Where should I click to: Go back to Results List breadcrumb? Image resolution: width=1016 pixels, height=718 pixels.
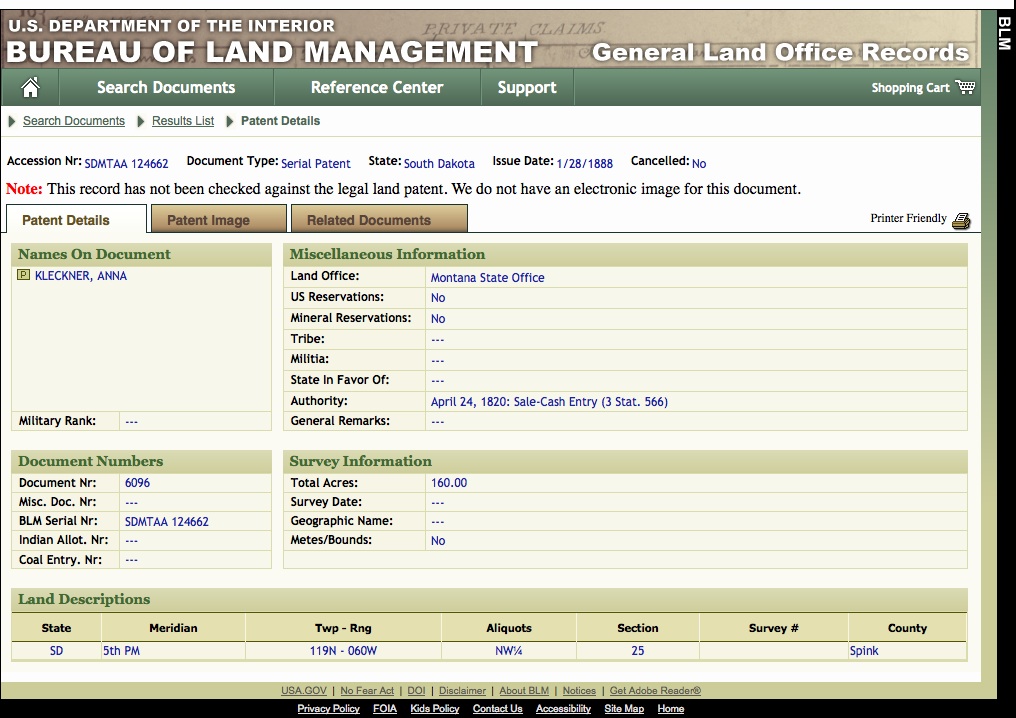[x=183, y=121]
